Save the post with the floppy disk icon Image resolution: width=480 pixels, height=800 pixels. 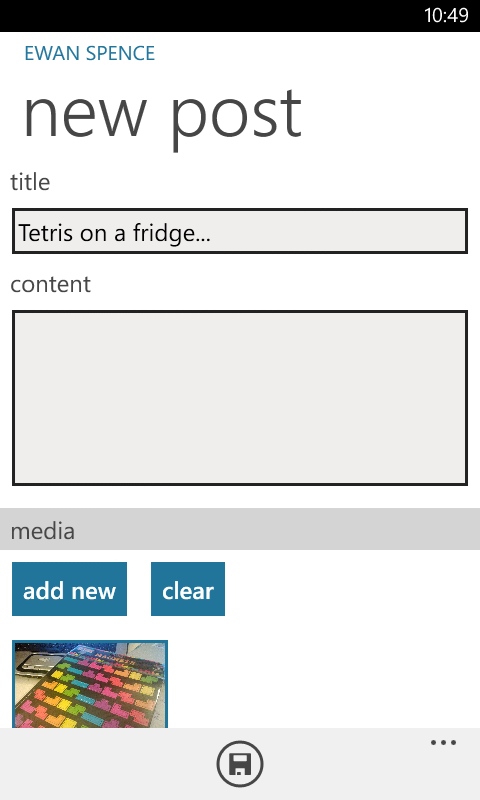240,764
